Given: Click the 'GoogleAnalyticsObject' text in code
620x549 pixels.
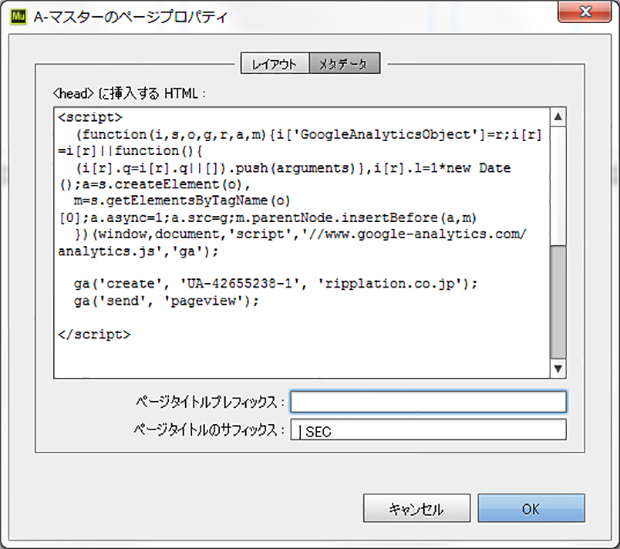Looking at the screenshot, I should point(388,135).
